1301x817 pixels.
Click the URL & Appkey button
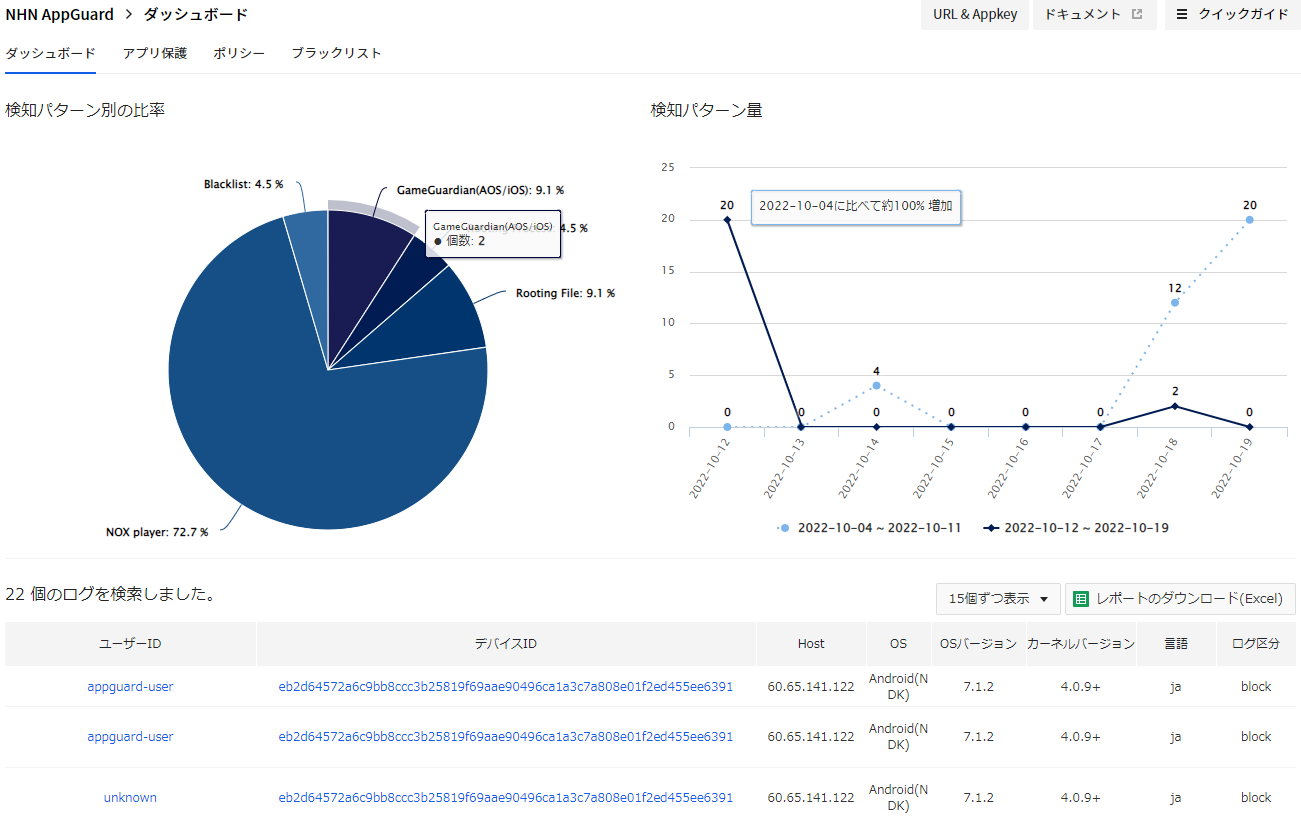click(x=974, y=14)
